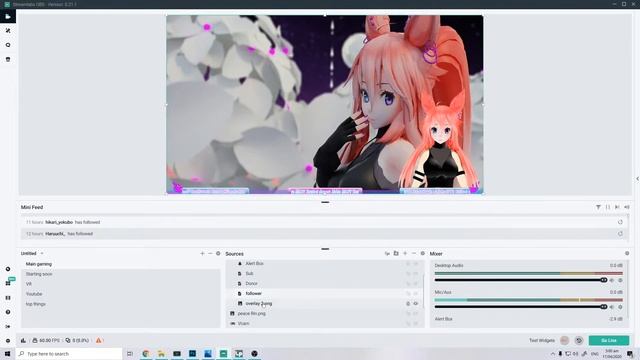640x360 pixels.
Task: Click the login arrow icon in the sidebar
Action: (x=8, y=326)
